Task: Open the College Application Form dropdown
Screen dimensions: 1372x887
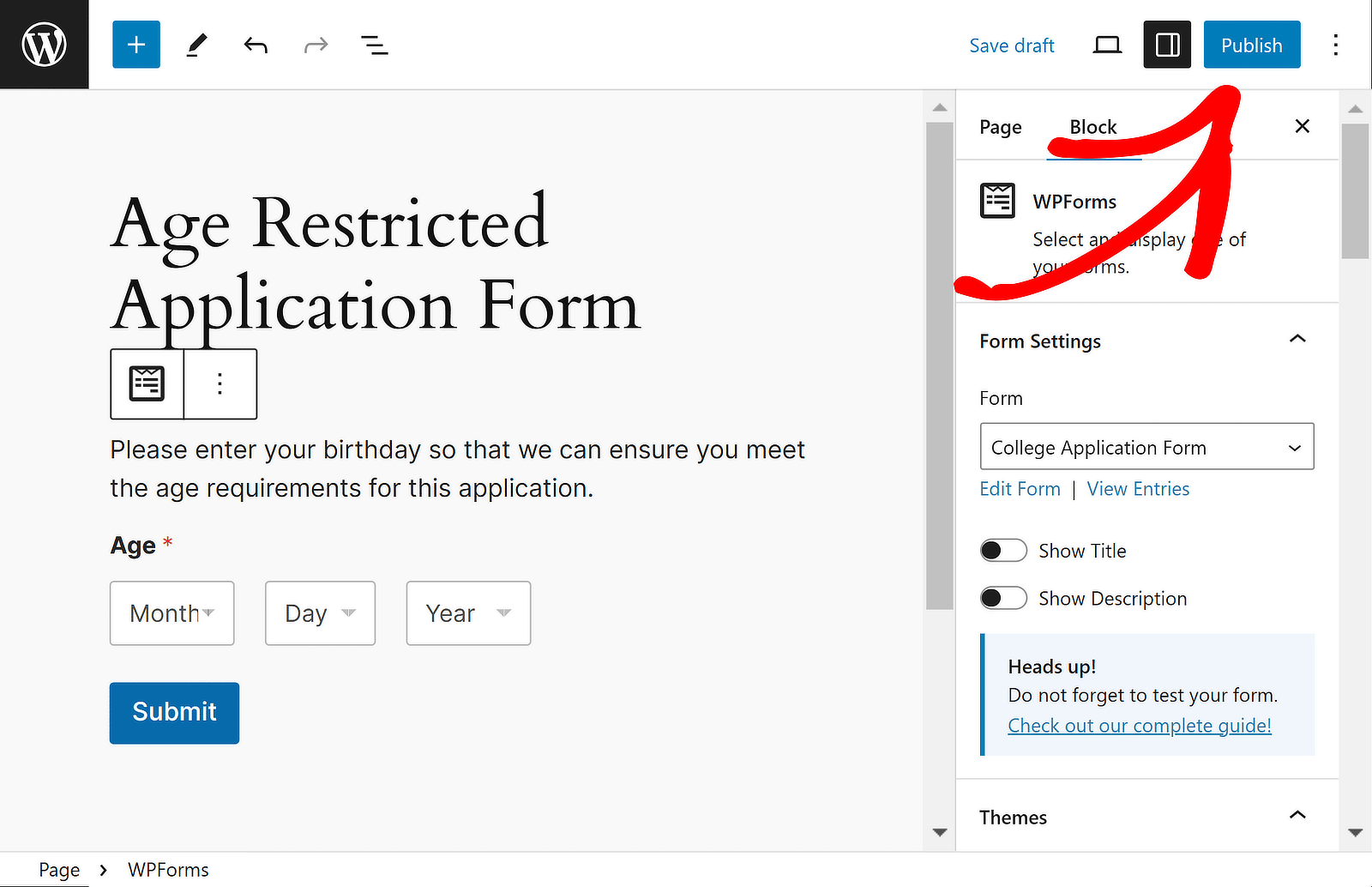Action: (1146, 447)
